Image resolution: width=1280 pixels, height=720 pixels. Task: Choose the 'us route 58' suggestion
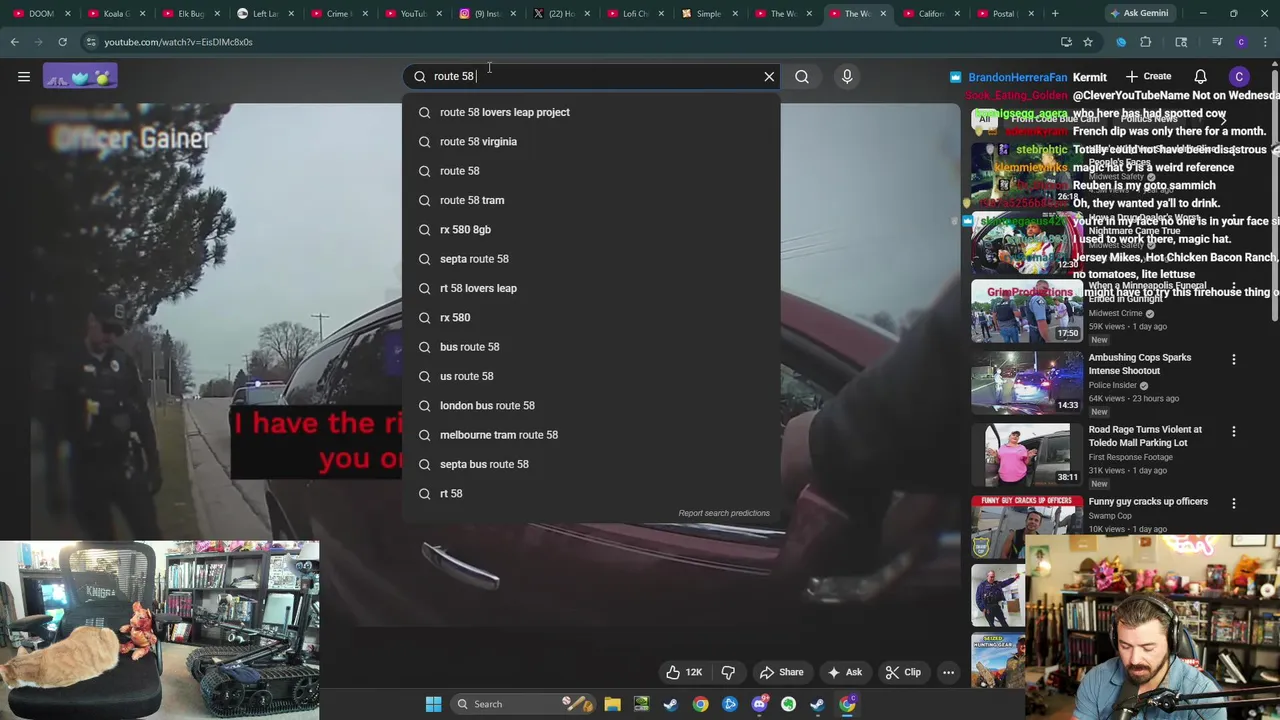point(591,376)
